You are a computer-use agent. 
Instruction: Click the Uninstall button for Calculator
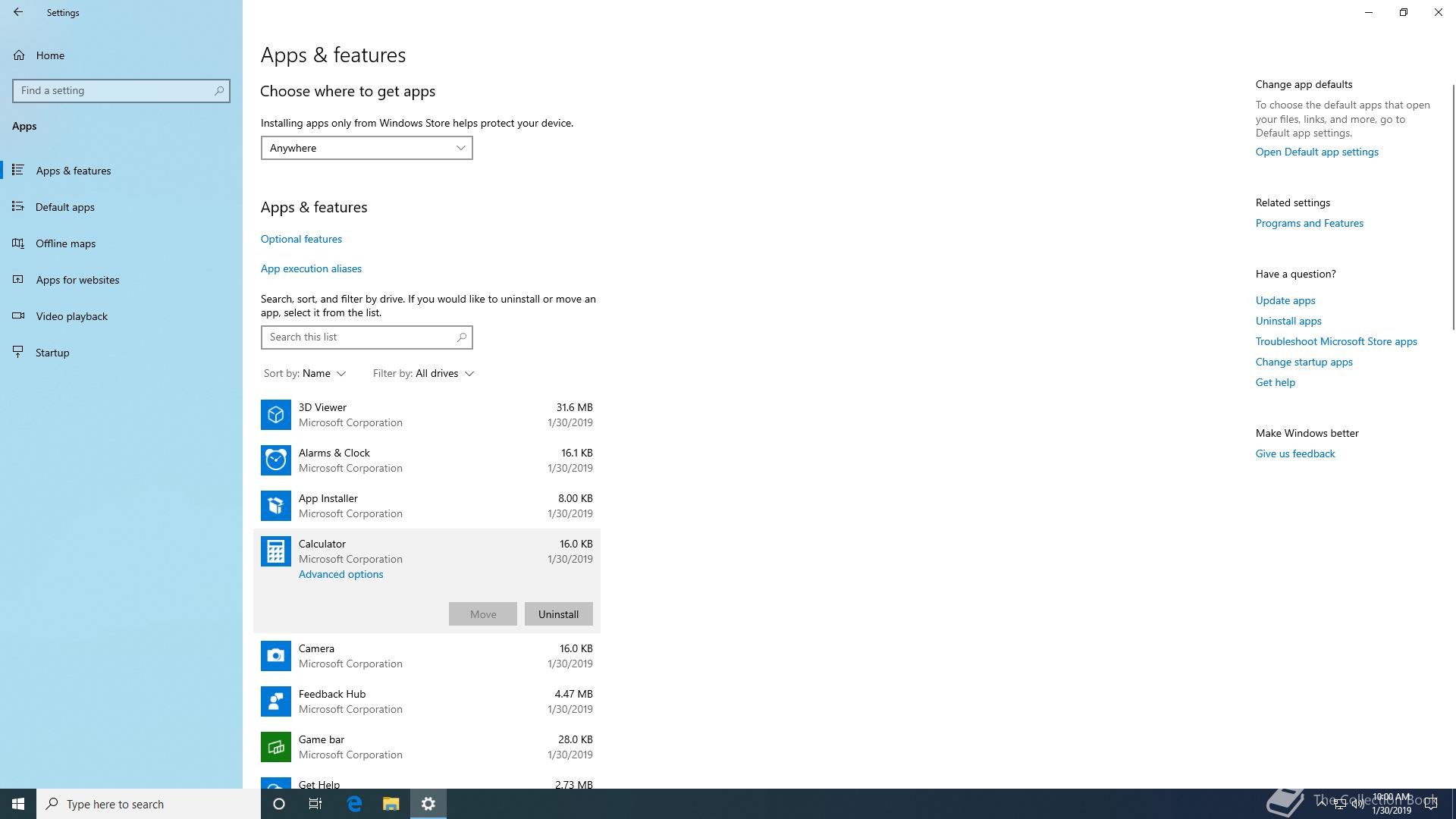click(x=559, y=614)
